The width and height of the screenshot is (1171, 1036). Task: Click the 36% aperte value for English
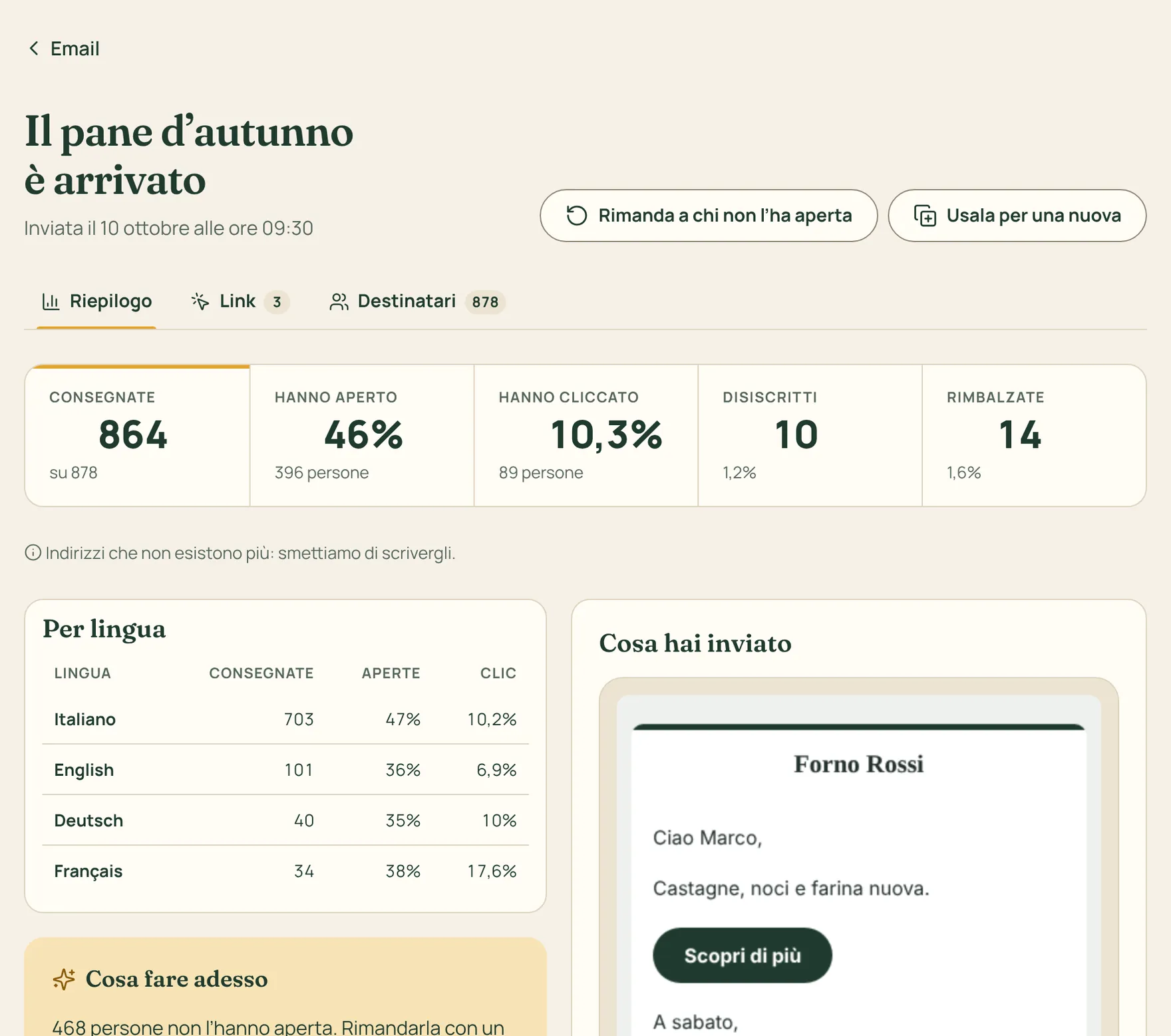click(403, 770)
